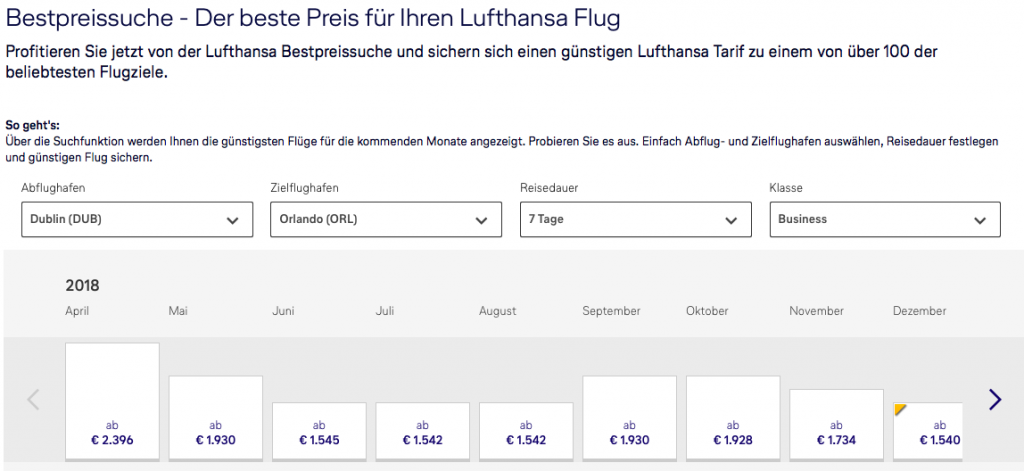Select April price bar € 2.396
The height and width of the screenshot is (471, 1024).
point(112,401)
